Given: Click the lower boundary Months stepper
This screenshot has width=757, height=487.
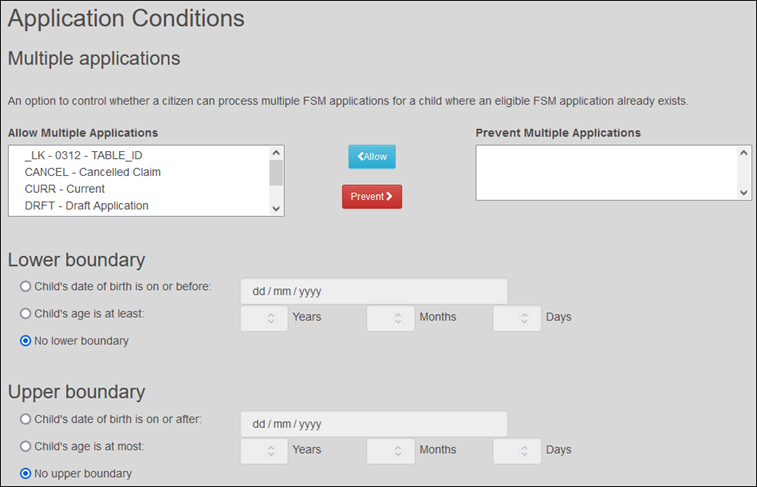Looking at the screenshot, I should (391, 318).
